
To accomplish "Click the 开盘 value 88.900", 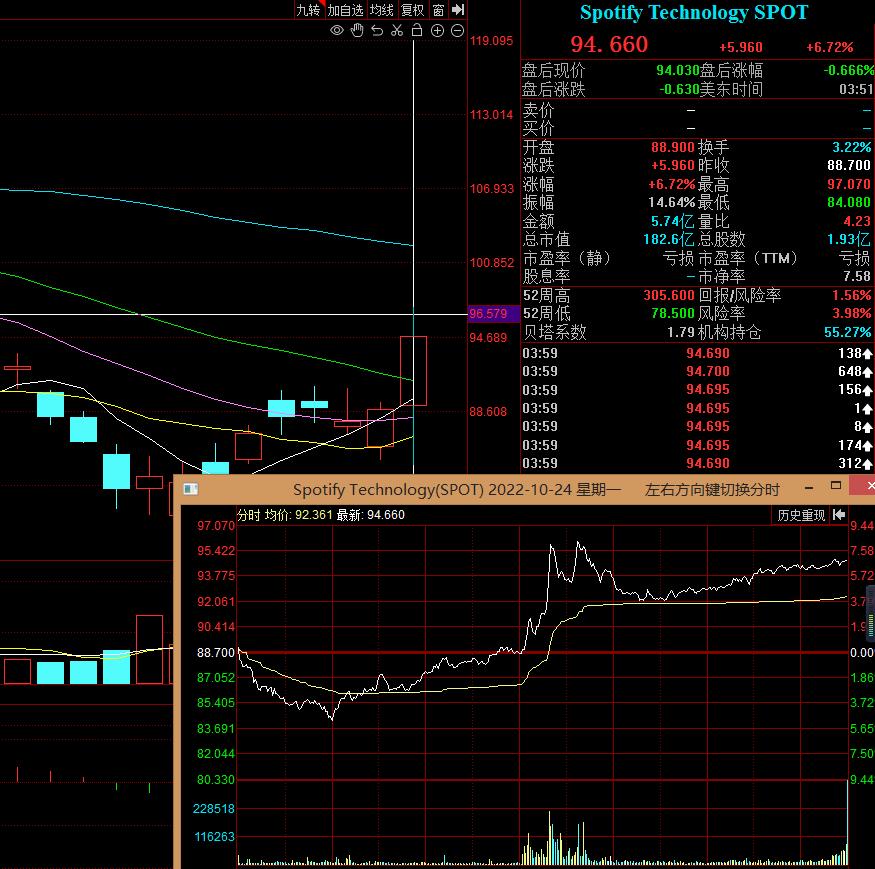I will (673, 147).
